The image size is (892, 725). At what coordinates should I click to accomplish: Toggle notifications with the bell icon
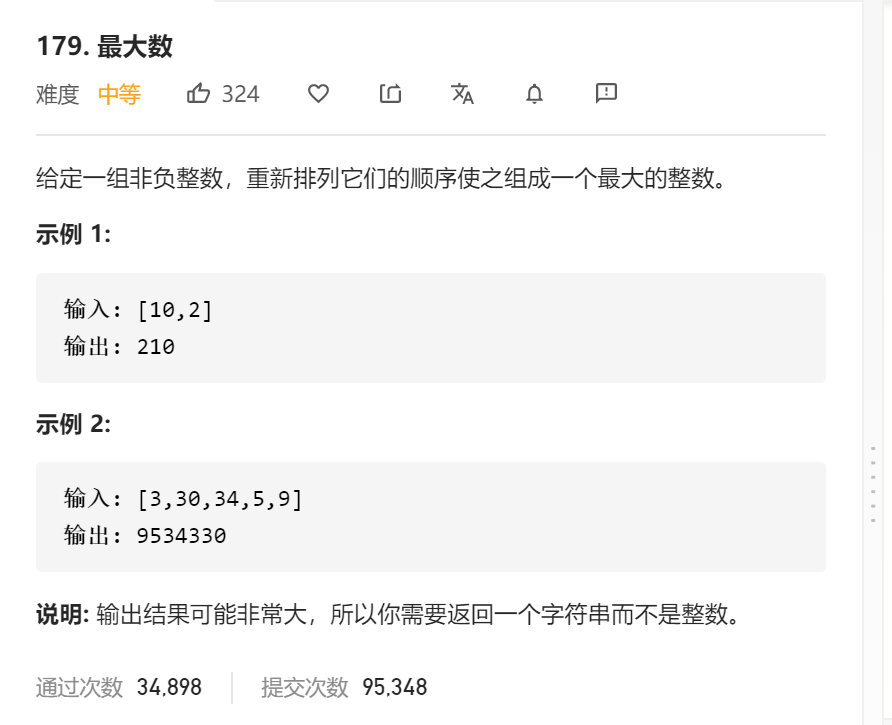point(533,93)
